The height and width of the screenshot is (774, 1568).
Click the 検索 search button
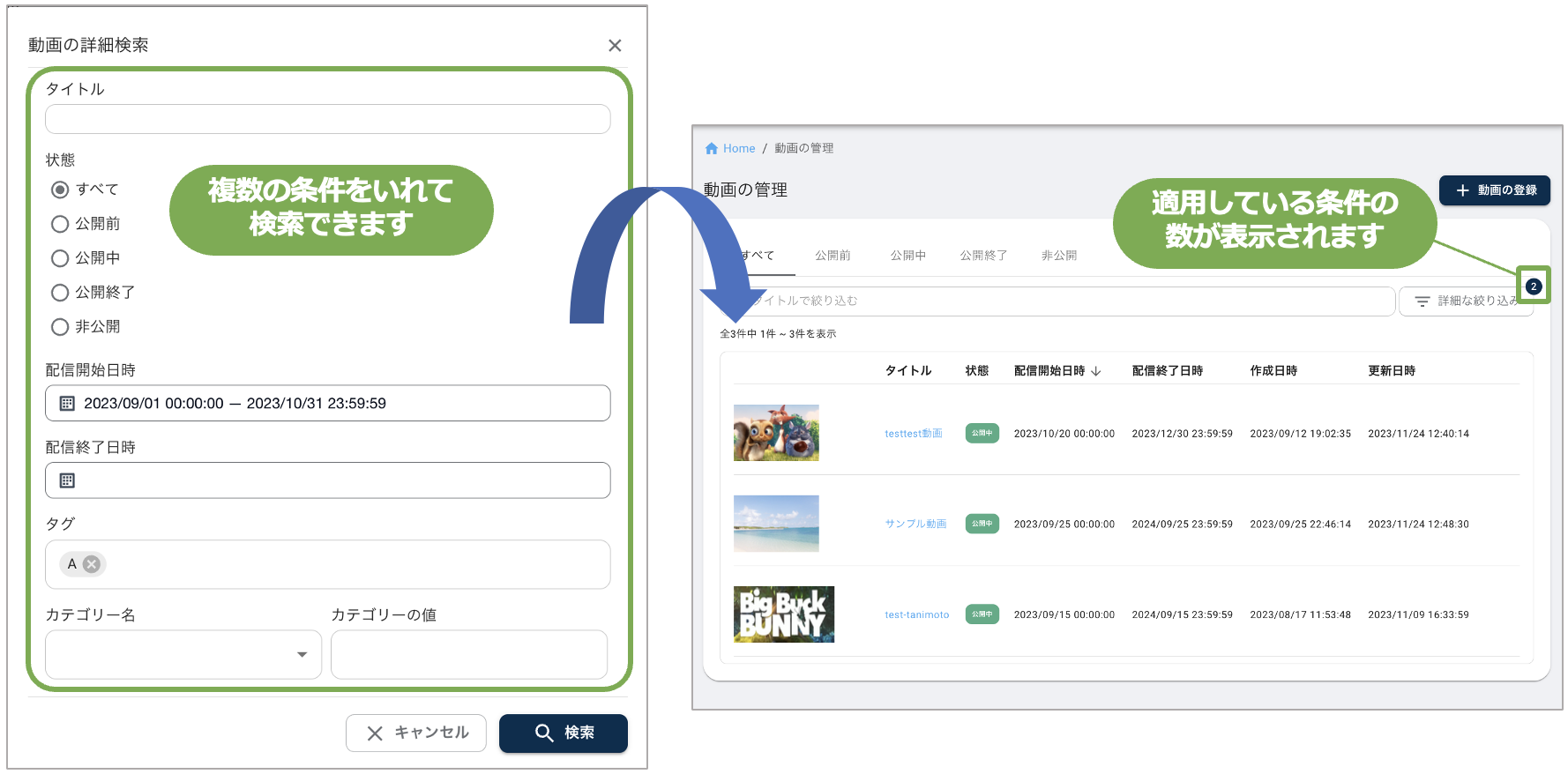(563, 733)
